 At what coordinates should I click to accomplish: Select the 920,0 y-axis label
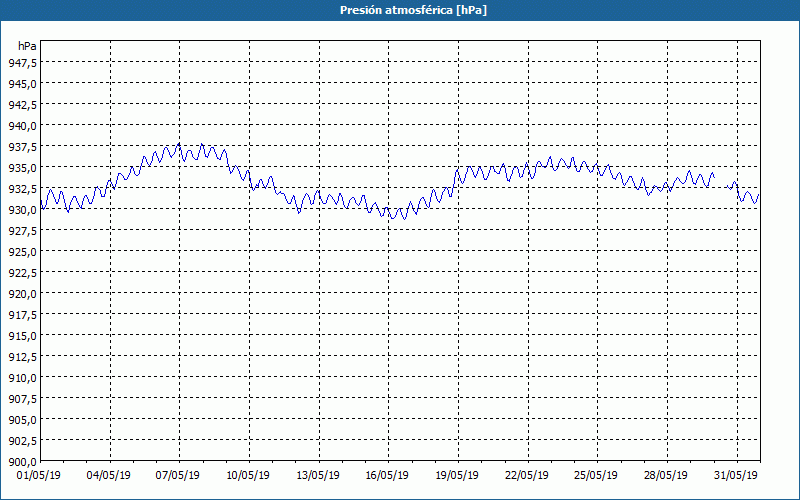click(23, 293)
